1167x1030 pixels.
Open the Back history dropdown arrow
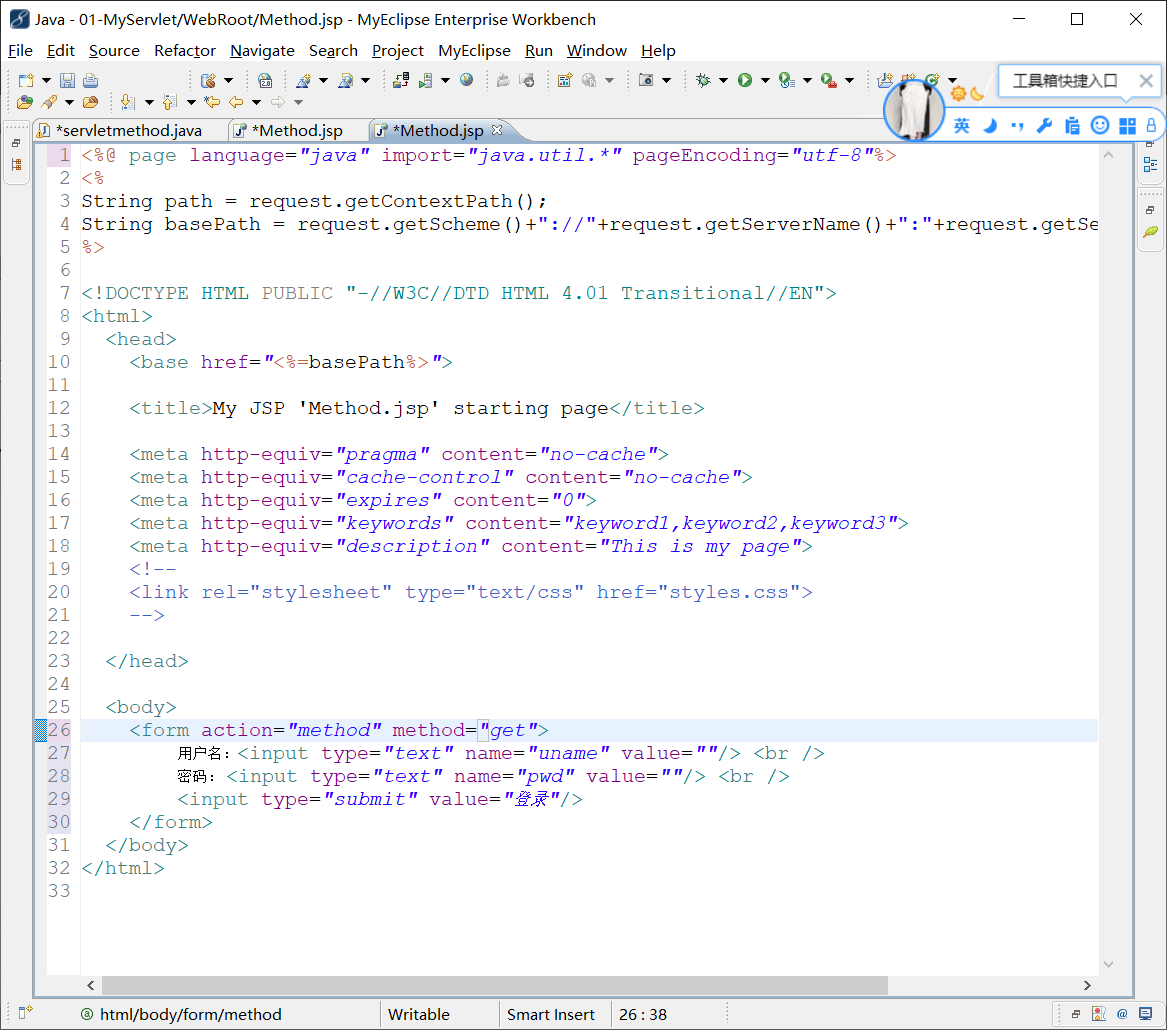click(x=256, y=102)
